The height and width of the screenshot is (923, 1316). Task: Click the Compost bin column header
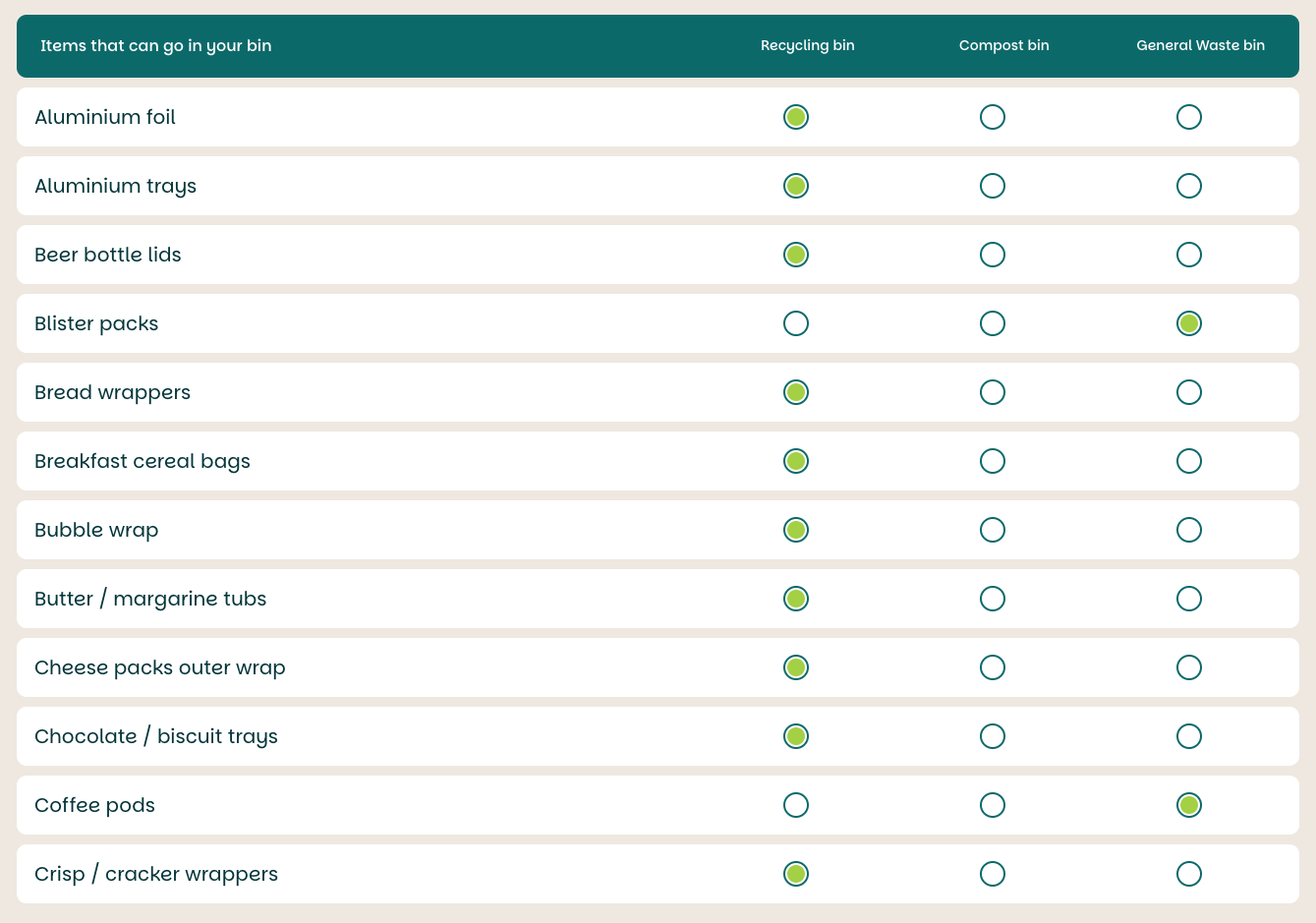pos(1004,45)
